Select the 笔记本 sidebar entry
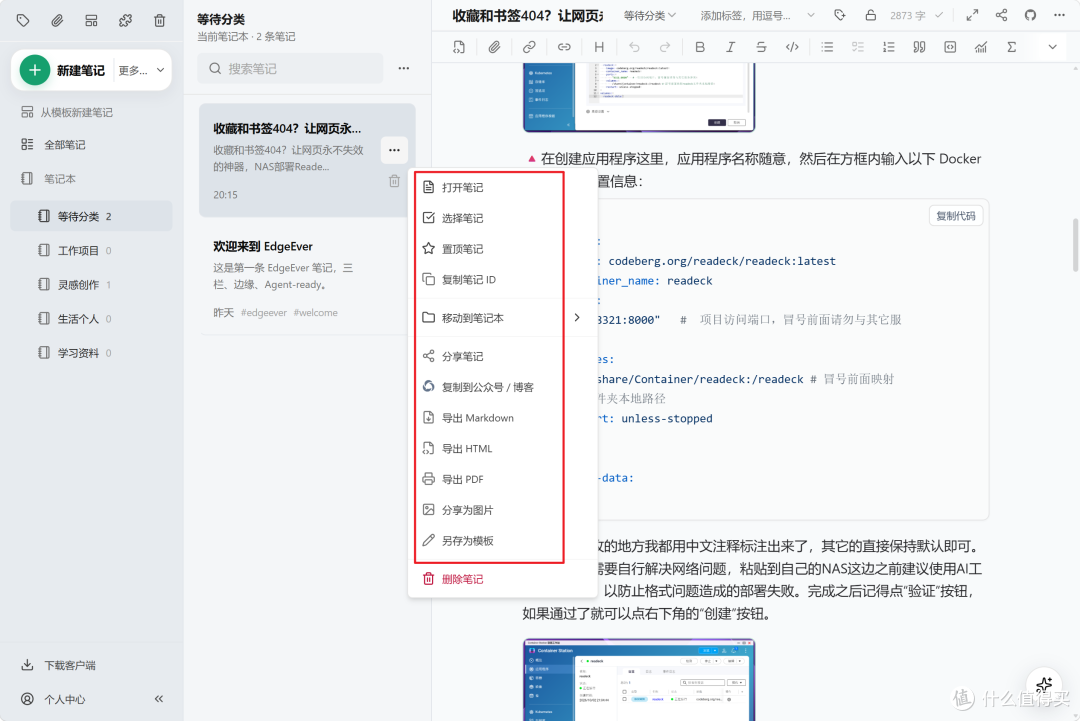This screenshot has width=1080, height=721. 48,179
